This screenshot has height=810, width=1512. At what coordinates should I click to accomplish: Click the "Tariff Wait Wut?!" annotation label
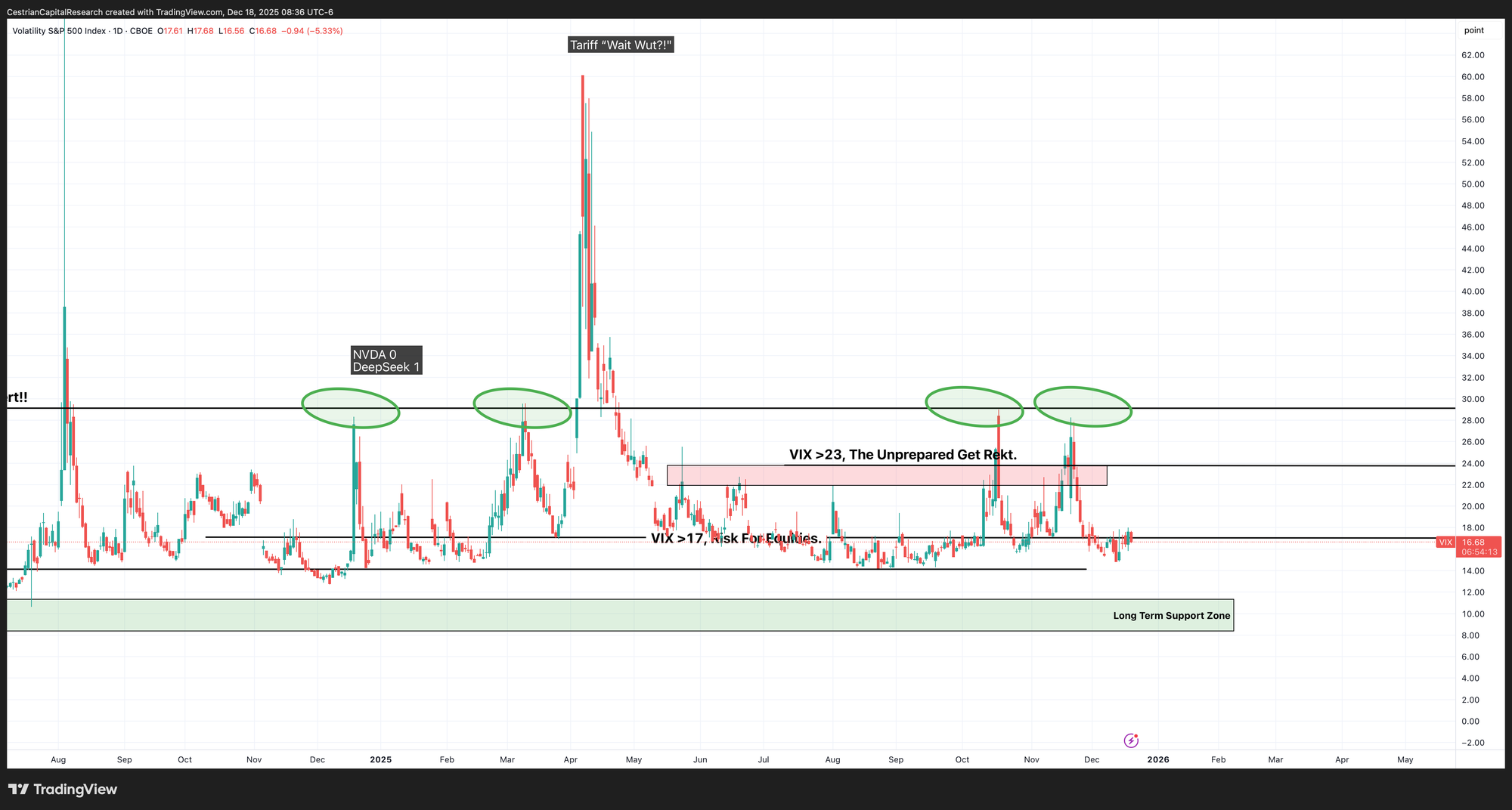[x=621, y=45]
